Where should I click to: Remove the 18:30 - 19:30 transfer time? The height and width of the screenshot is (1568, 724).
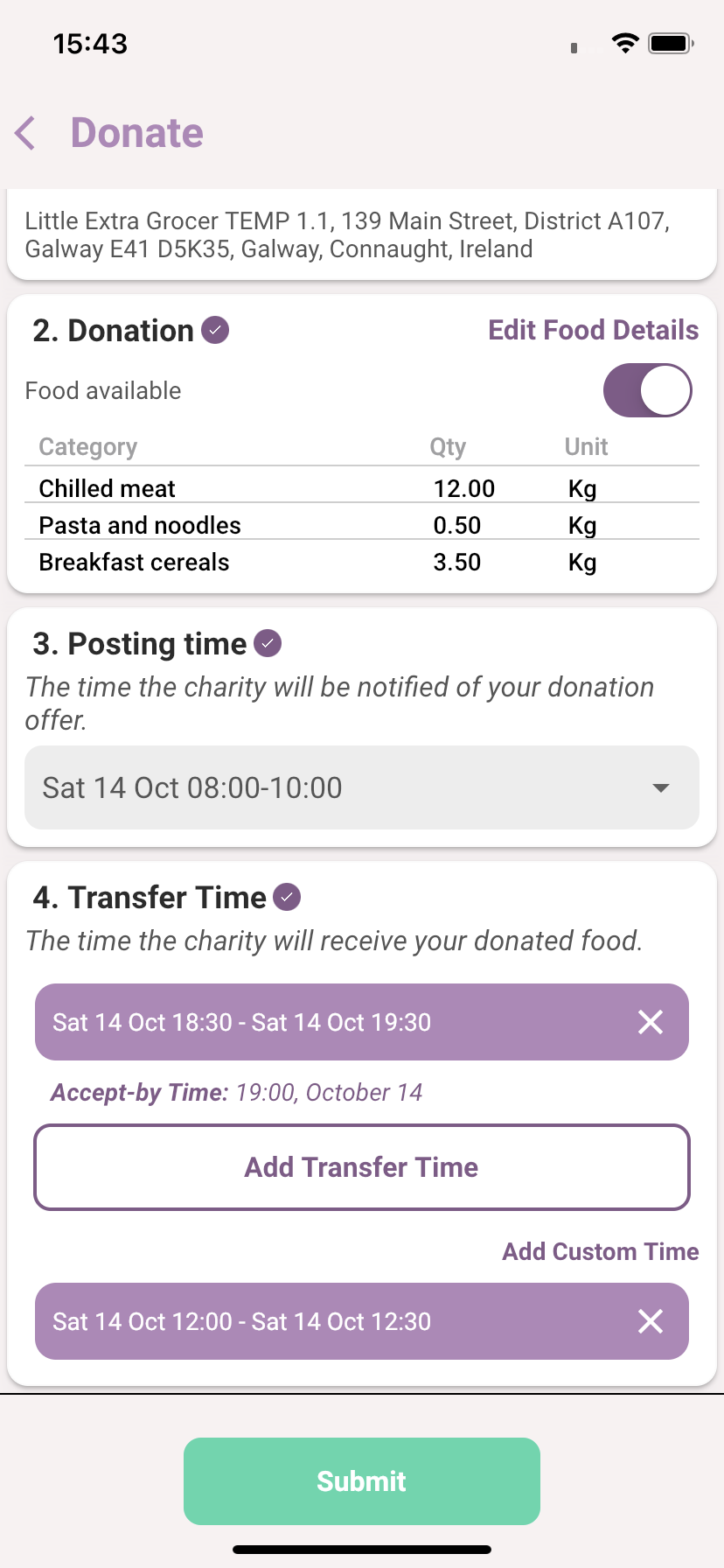[650, 1022]
